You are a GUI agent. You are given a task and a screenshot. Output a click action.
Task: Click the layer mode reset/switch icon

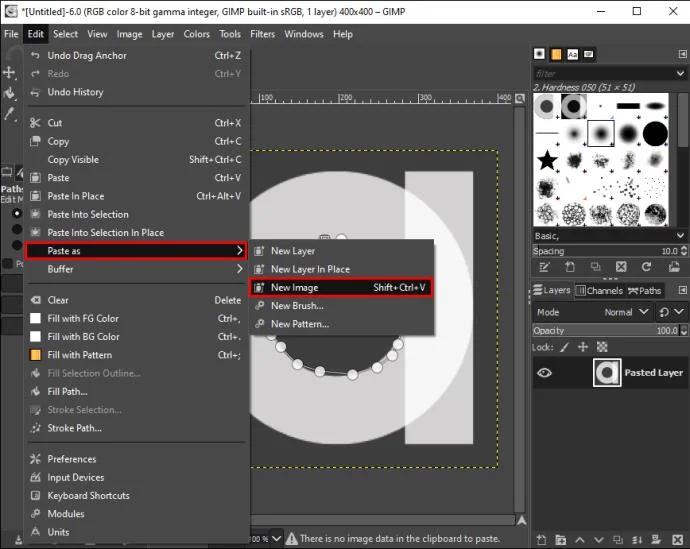[664, 312]
